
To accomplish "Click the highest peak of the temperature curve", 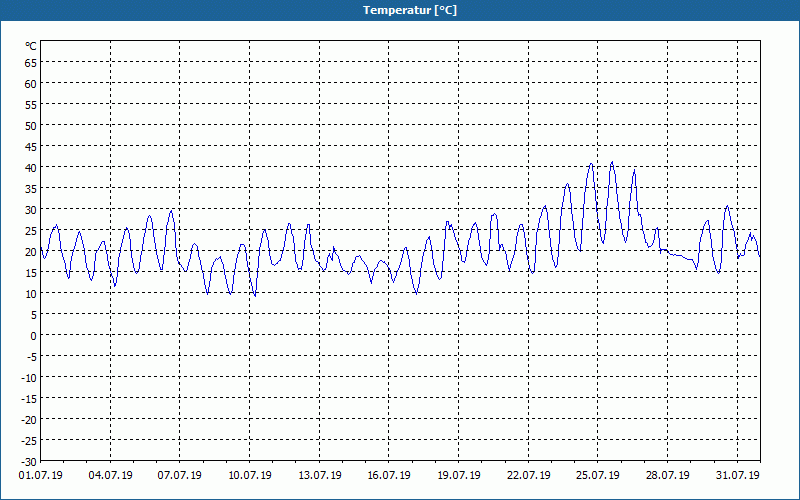I will (x=612, y=162).
